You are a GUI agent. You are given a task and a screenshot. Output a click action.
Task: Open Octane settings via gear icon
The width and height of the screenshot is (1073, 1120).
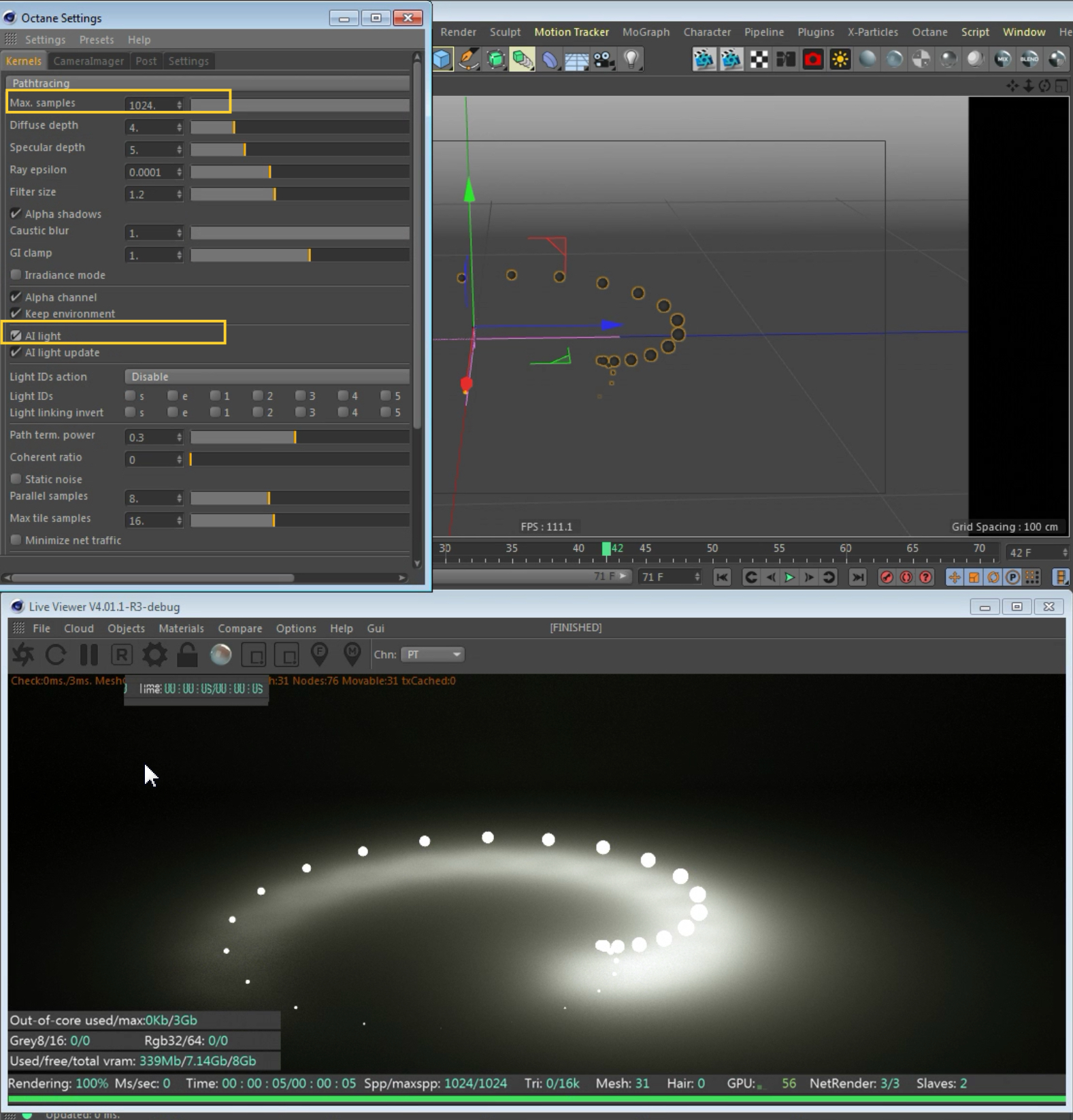pos(154,655)
